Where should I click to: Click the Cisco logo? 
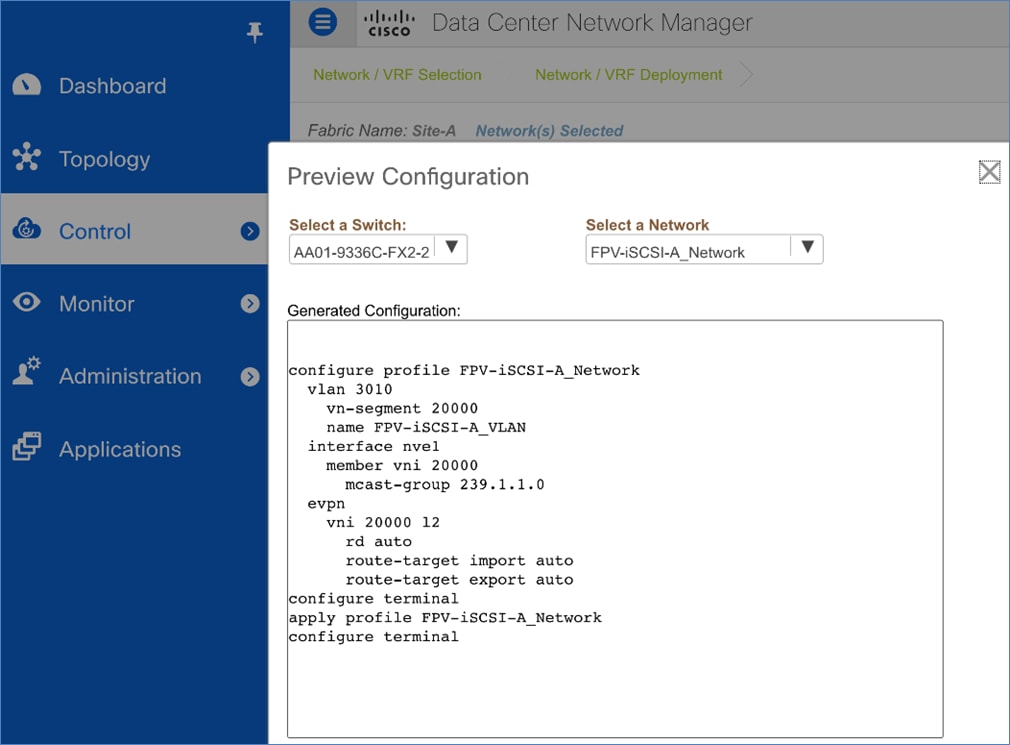[x=389, y=23]
